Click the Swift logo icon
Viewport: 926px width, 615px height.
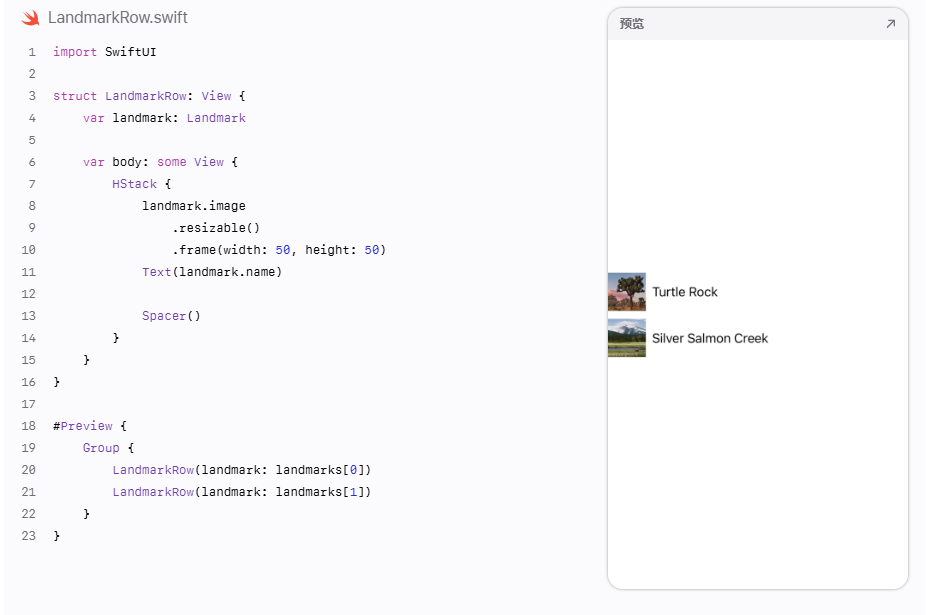pyautogui.click(x=31, y=18)
